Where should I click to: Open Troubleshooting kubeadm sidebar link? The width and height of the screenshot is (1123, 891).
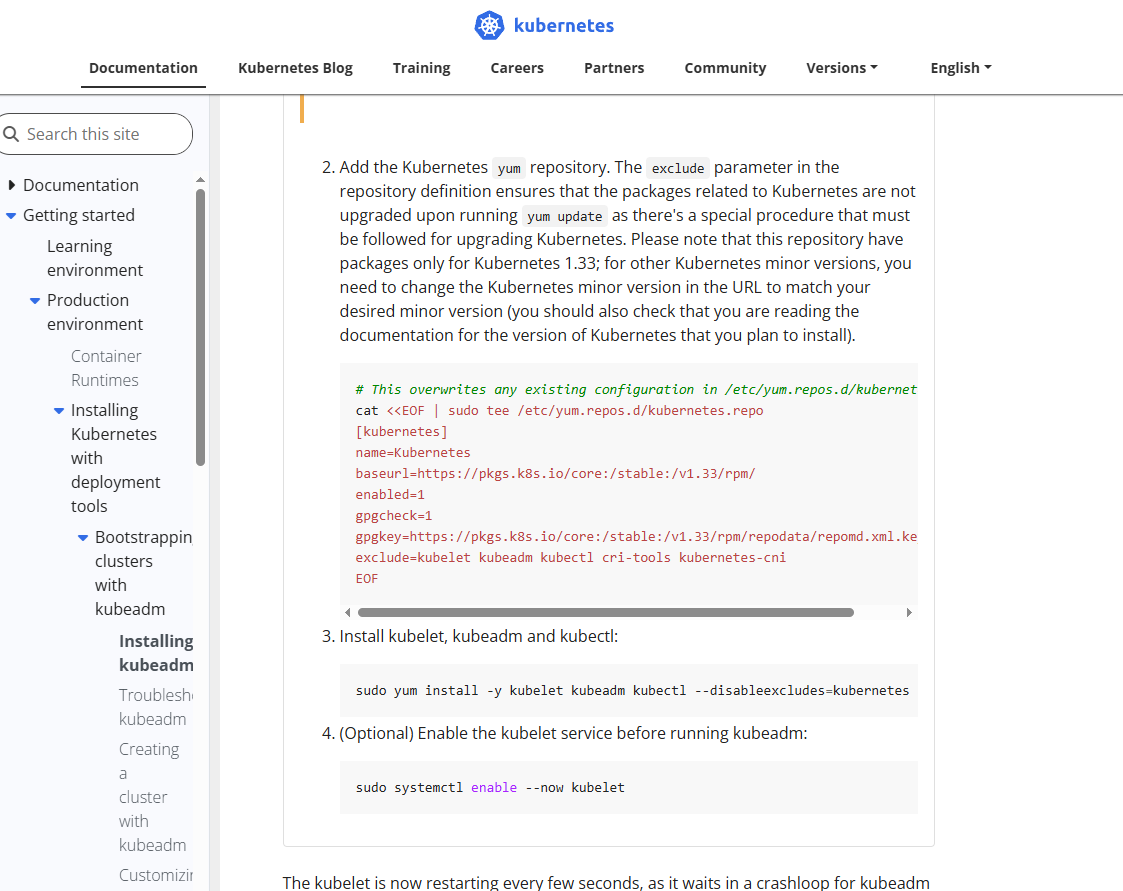[x=155, y=707]
